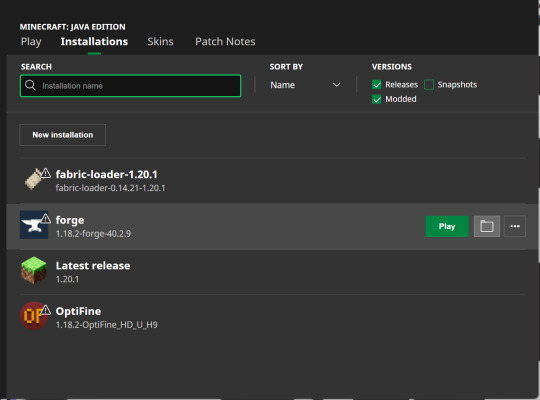Viewport: 540px width, 400px height.
Task: Enable the Snapshots versions checkbox
Action: [x=429, y=85]
